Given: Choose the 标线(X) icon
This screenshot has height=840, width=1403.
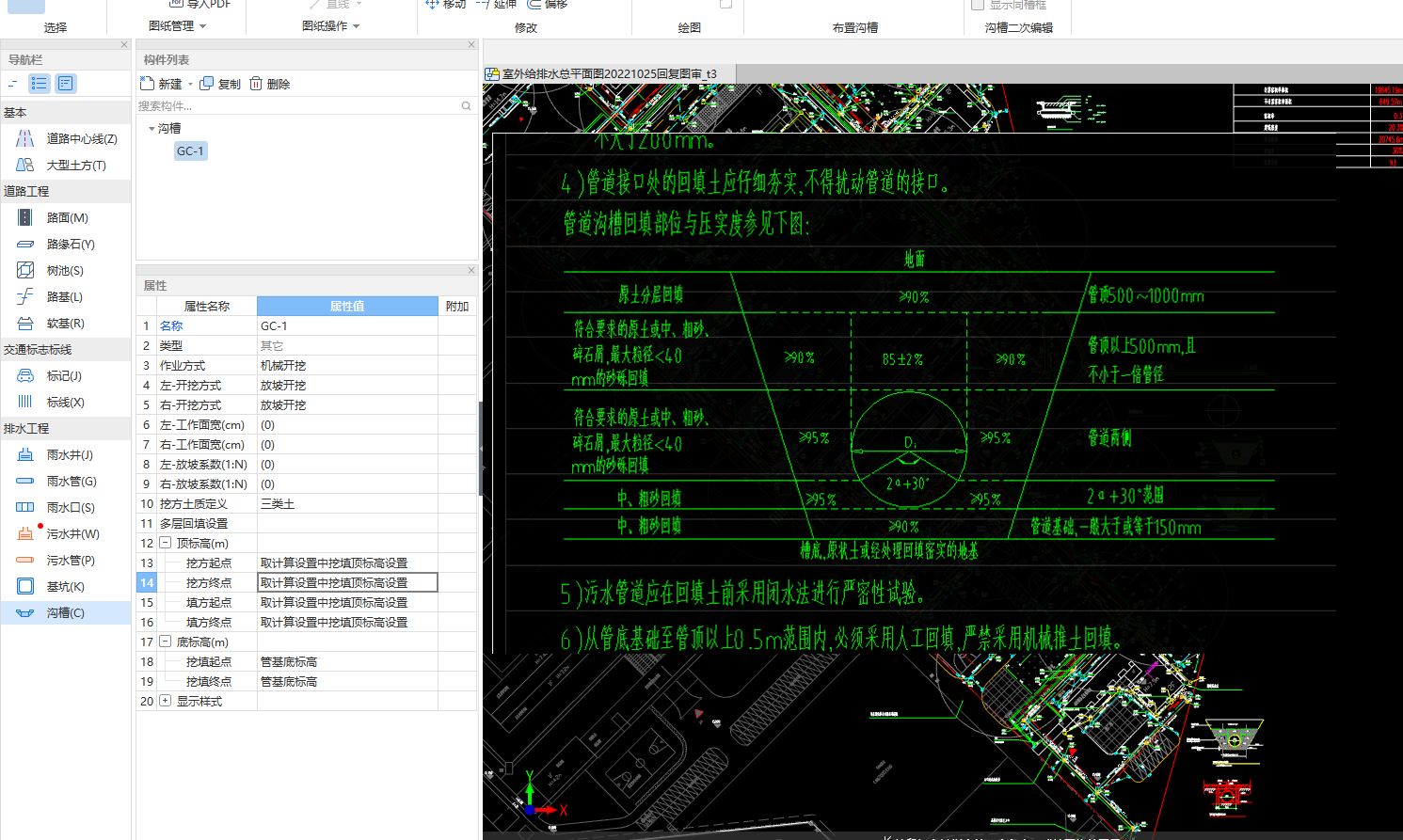Looking at the screenshot, I should [25, 402].
